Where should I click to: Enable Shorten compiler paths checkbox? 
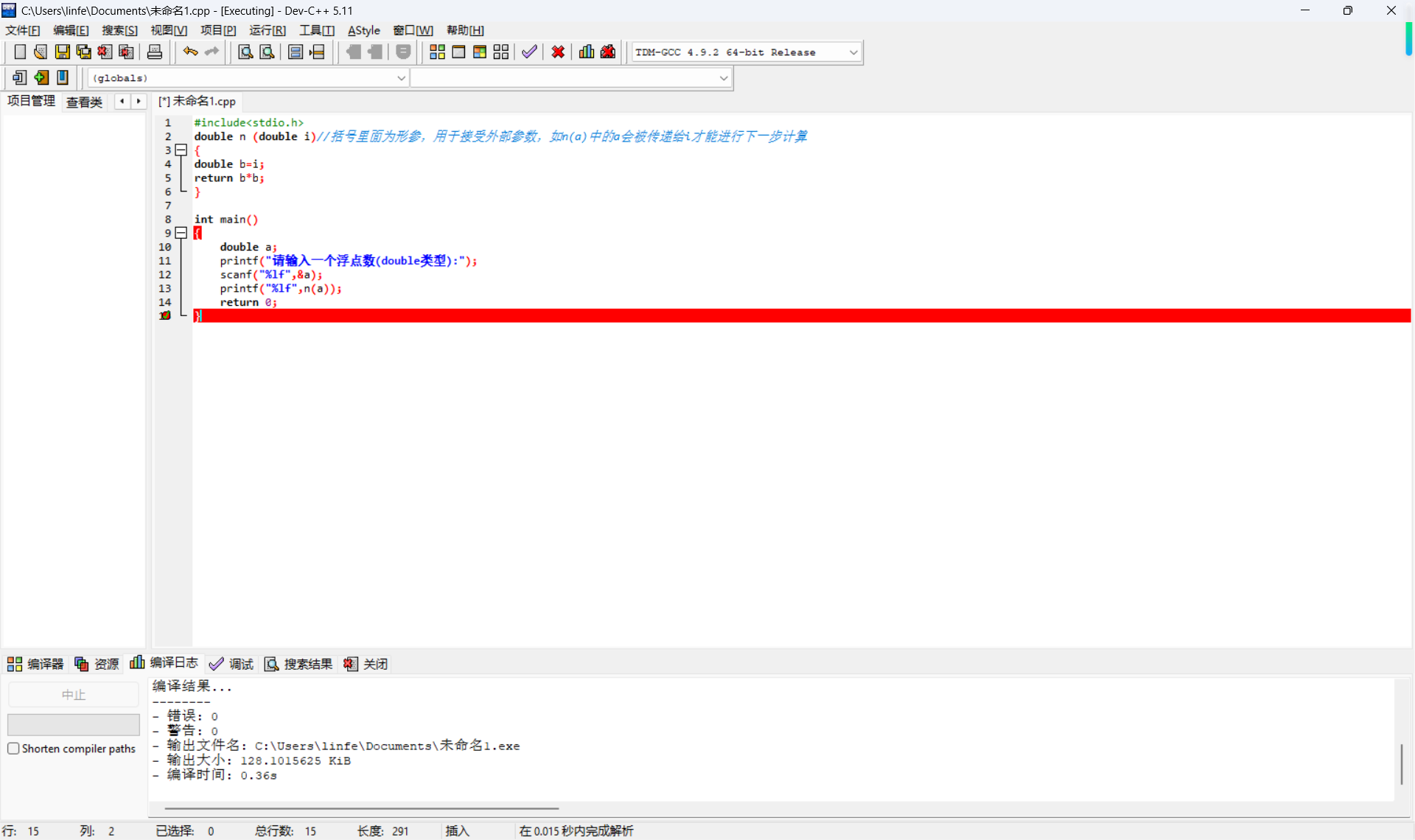click(13, 749)
